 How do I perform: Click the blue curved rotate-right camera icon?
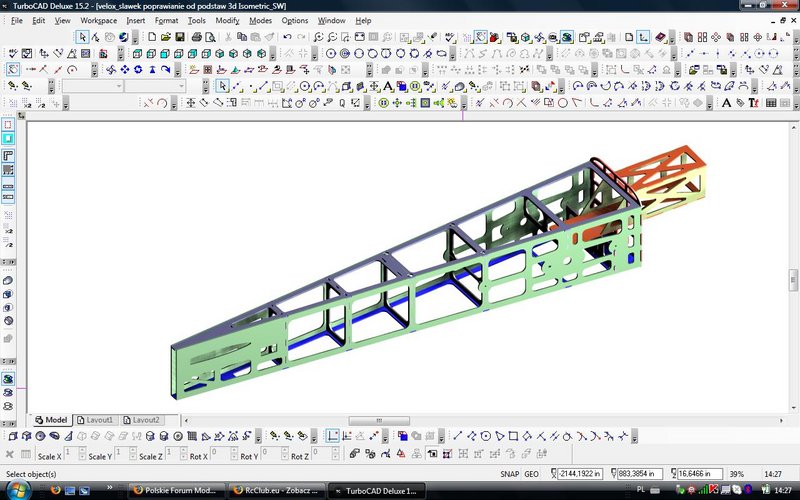tap(166, 70)
